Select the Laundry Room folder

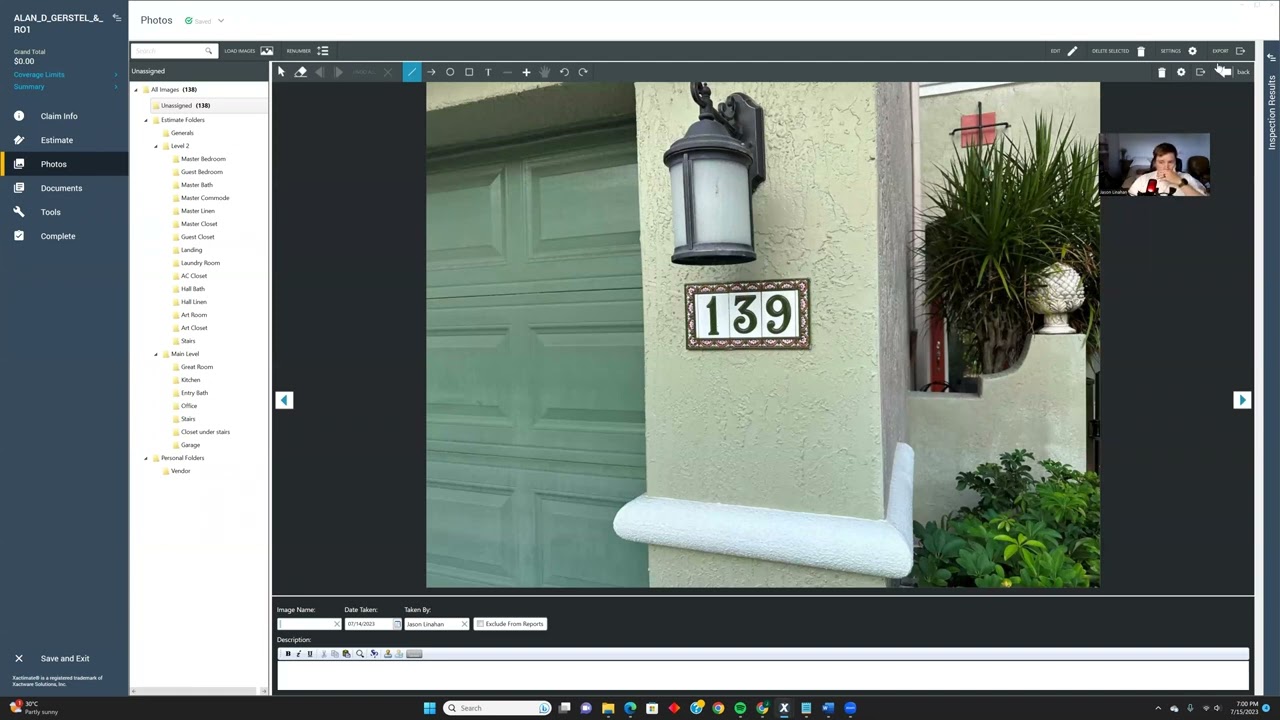[x=200, y=263]
